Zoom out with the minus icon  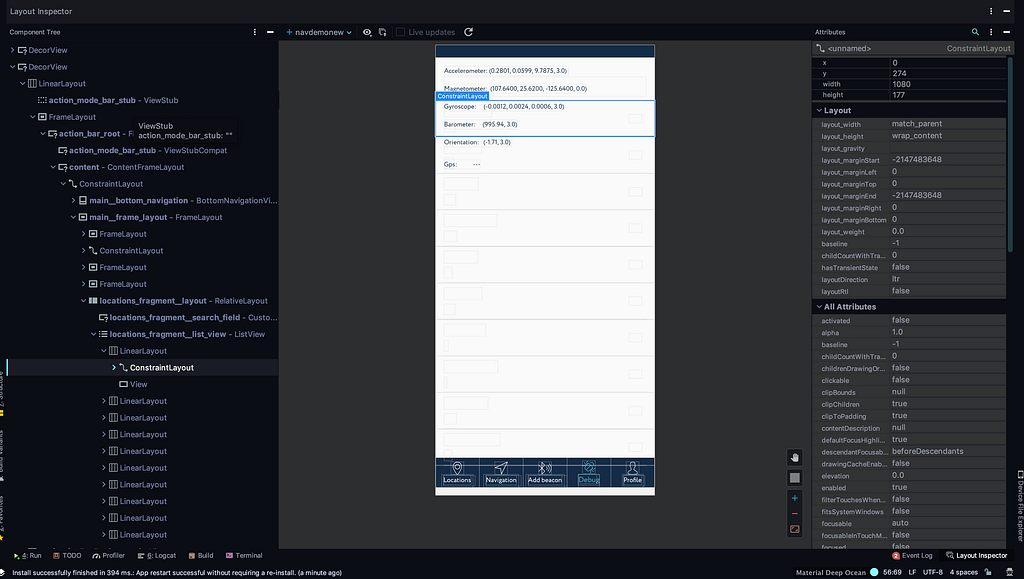[x=794, y=514]
